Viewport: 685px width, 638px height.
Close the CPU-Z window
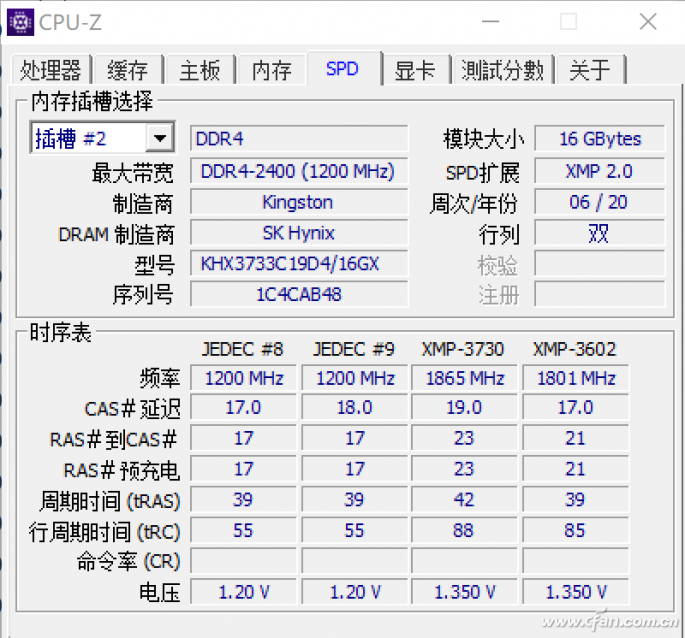pyautogui.click(x=648, y=21)
